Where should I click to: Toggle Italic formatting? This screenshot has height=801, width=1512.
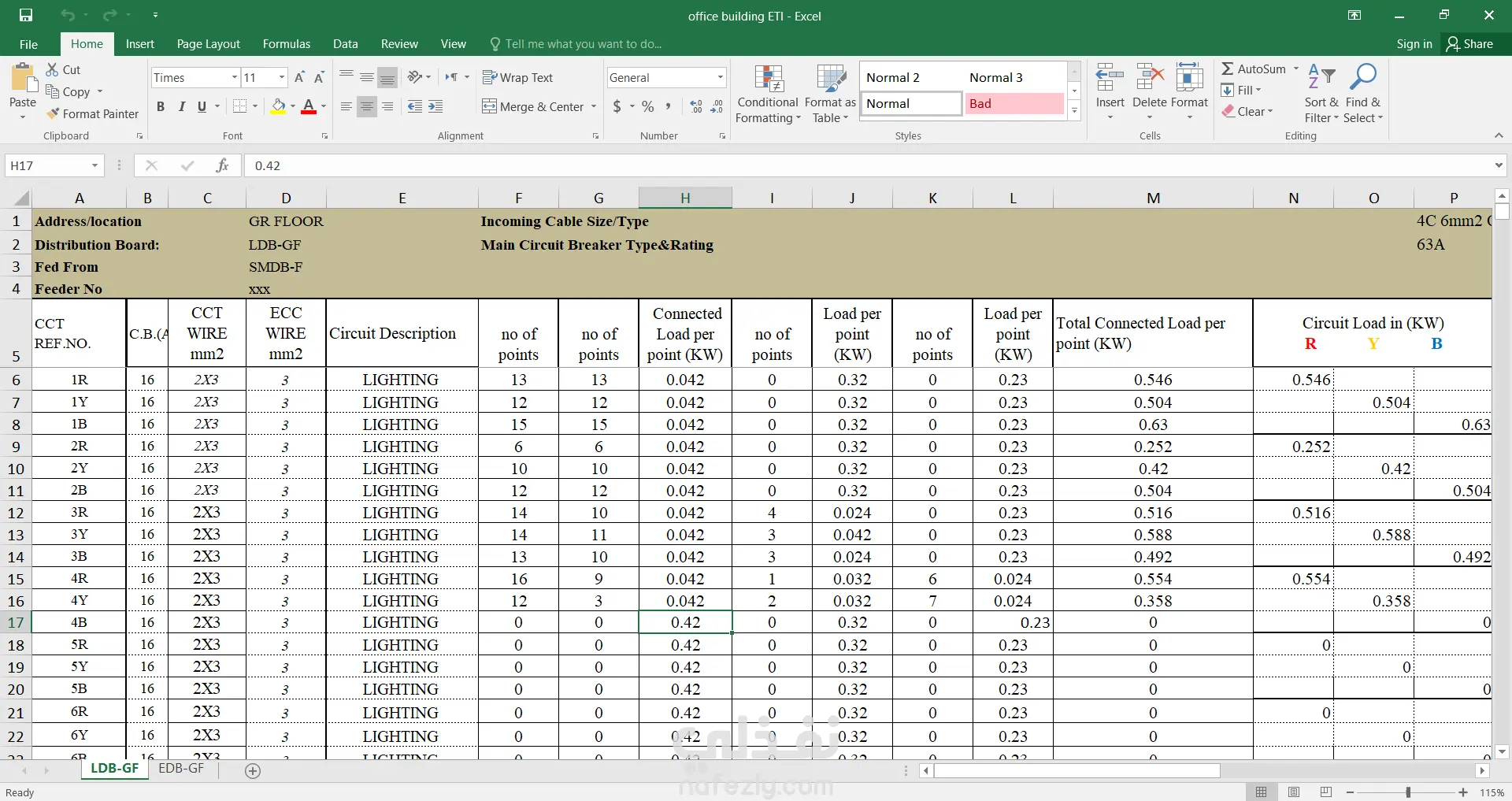(181, 106)
